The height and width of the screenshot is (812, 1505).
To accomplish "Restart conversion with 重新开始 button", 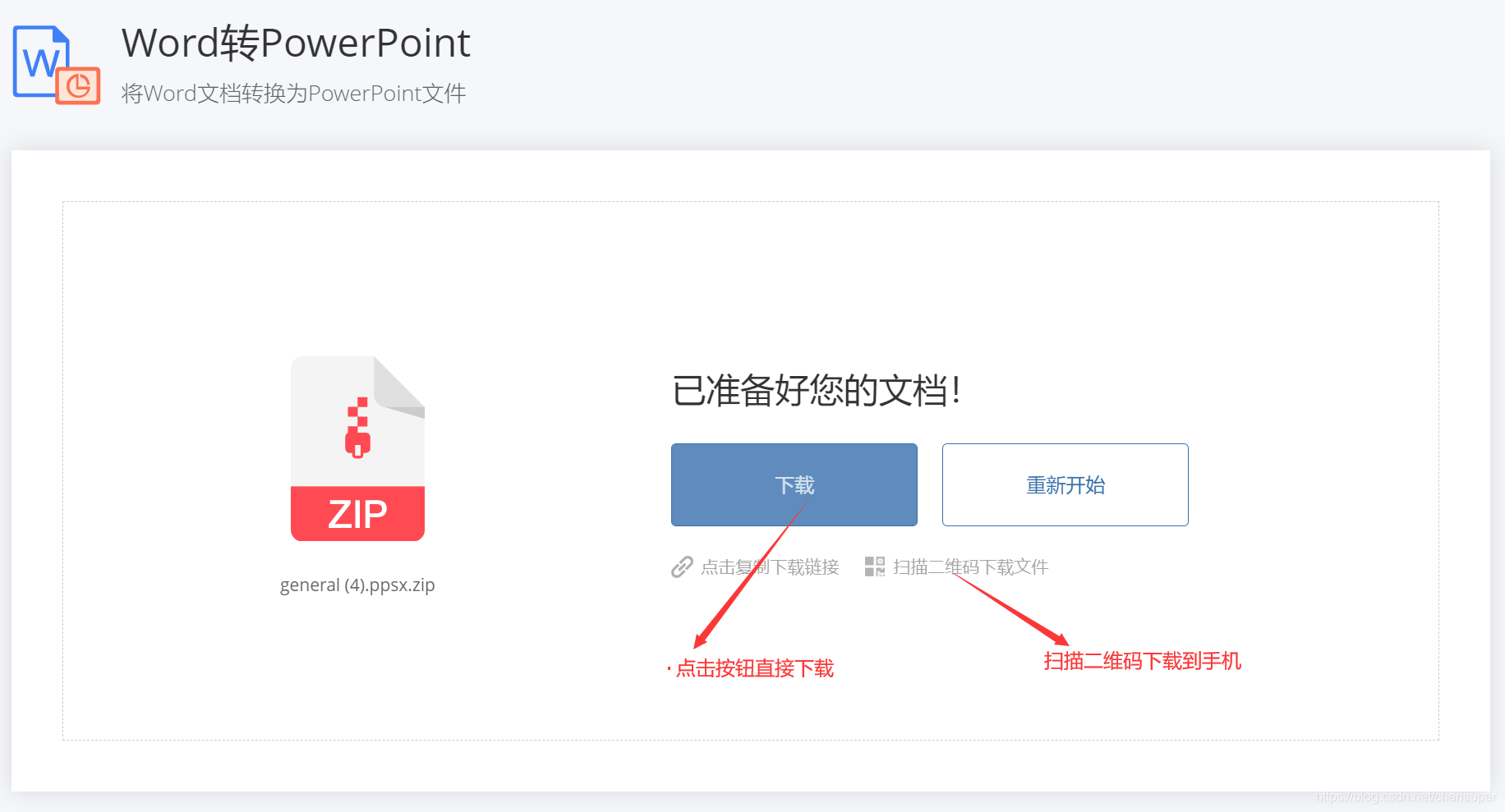I will coord(1065,484).
